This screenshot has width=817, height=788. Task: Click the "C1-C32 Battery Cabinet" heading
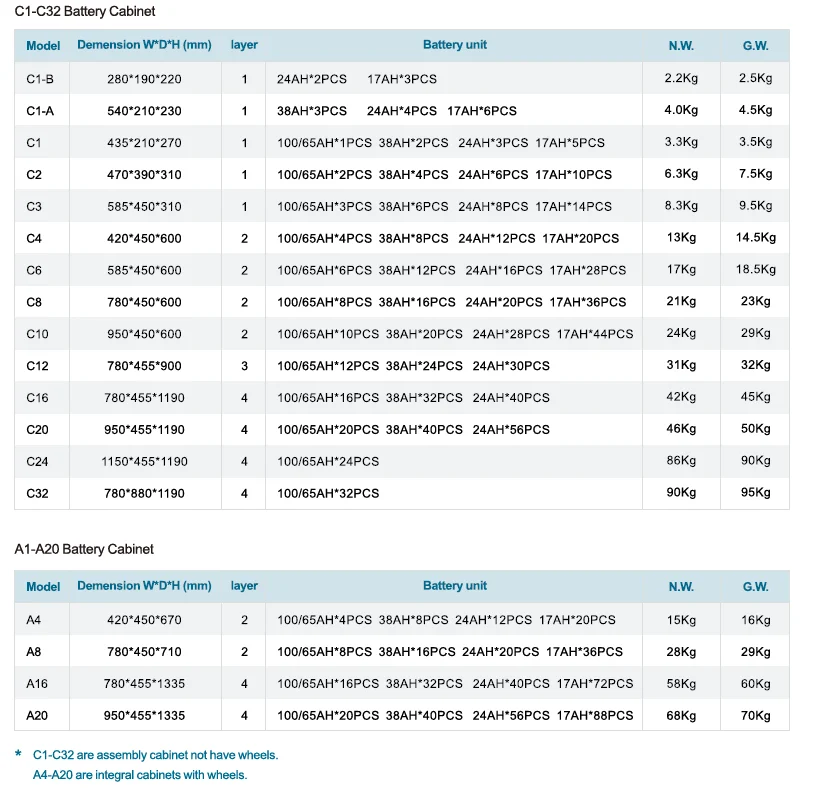[x=85, y=11]
